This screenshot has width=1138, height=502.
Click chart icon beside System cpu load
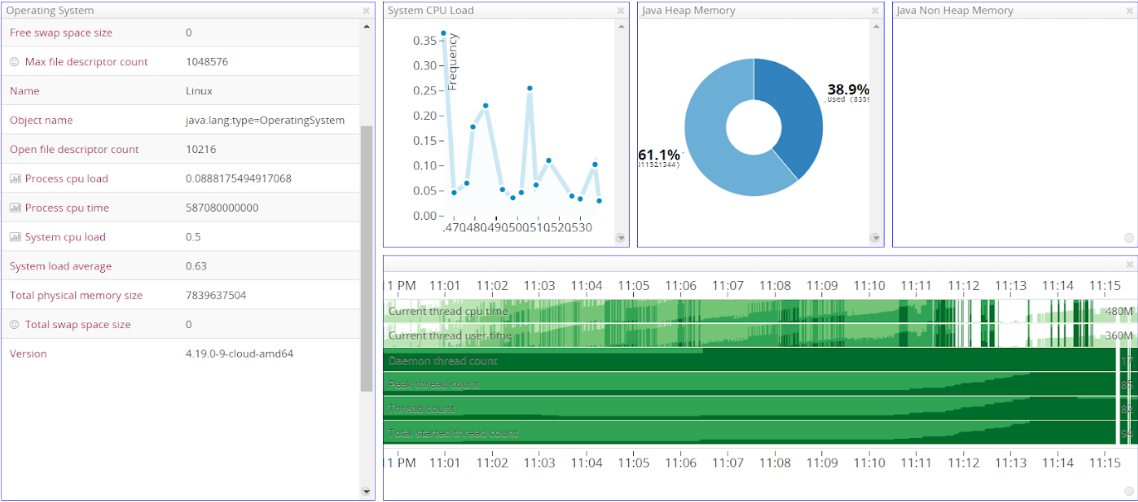coord(15,237)
